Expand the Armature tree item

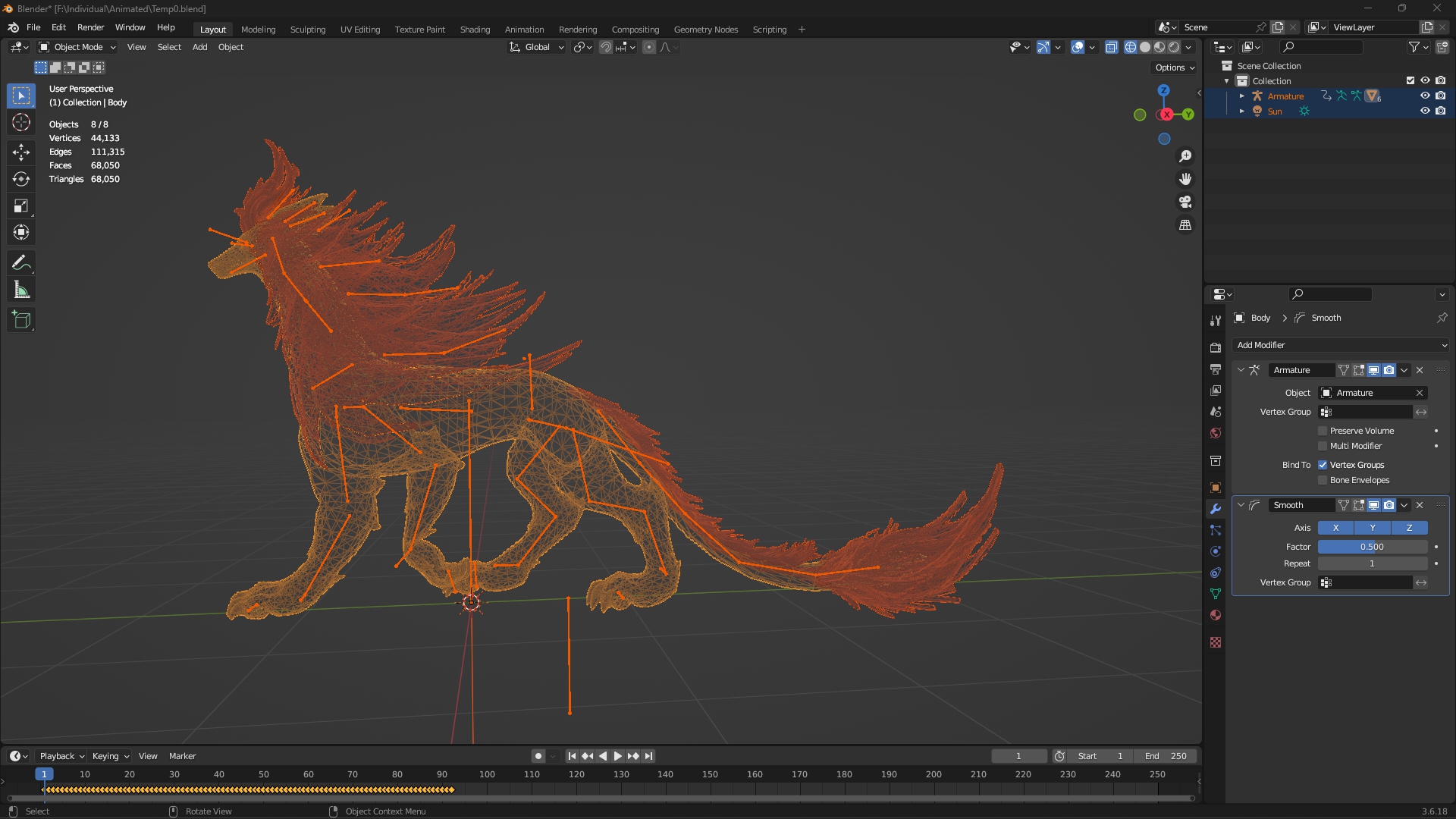(1241, 96)
